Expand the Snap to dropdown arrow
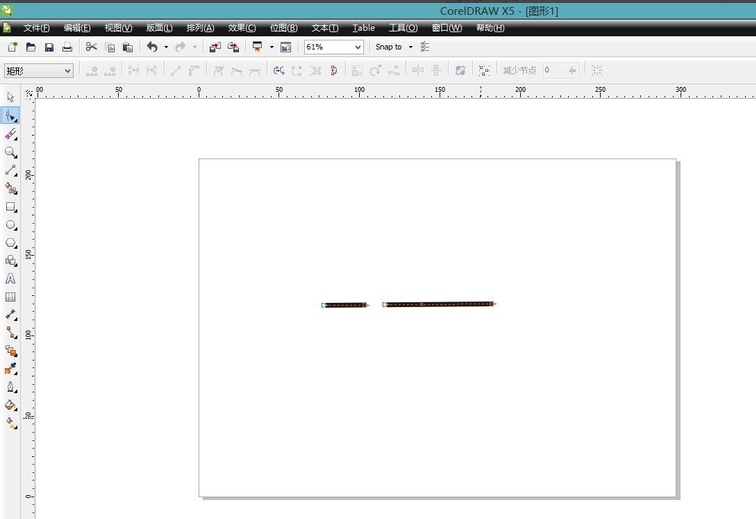 click(x=410, y=47)
